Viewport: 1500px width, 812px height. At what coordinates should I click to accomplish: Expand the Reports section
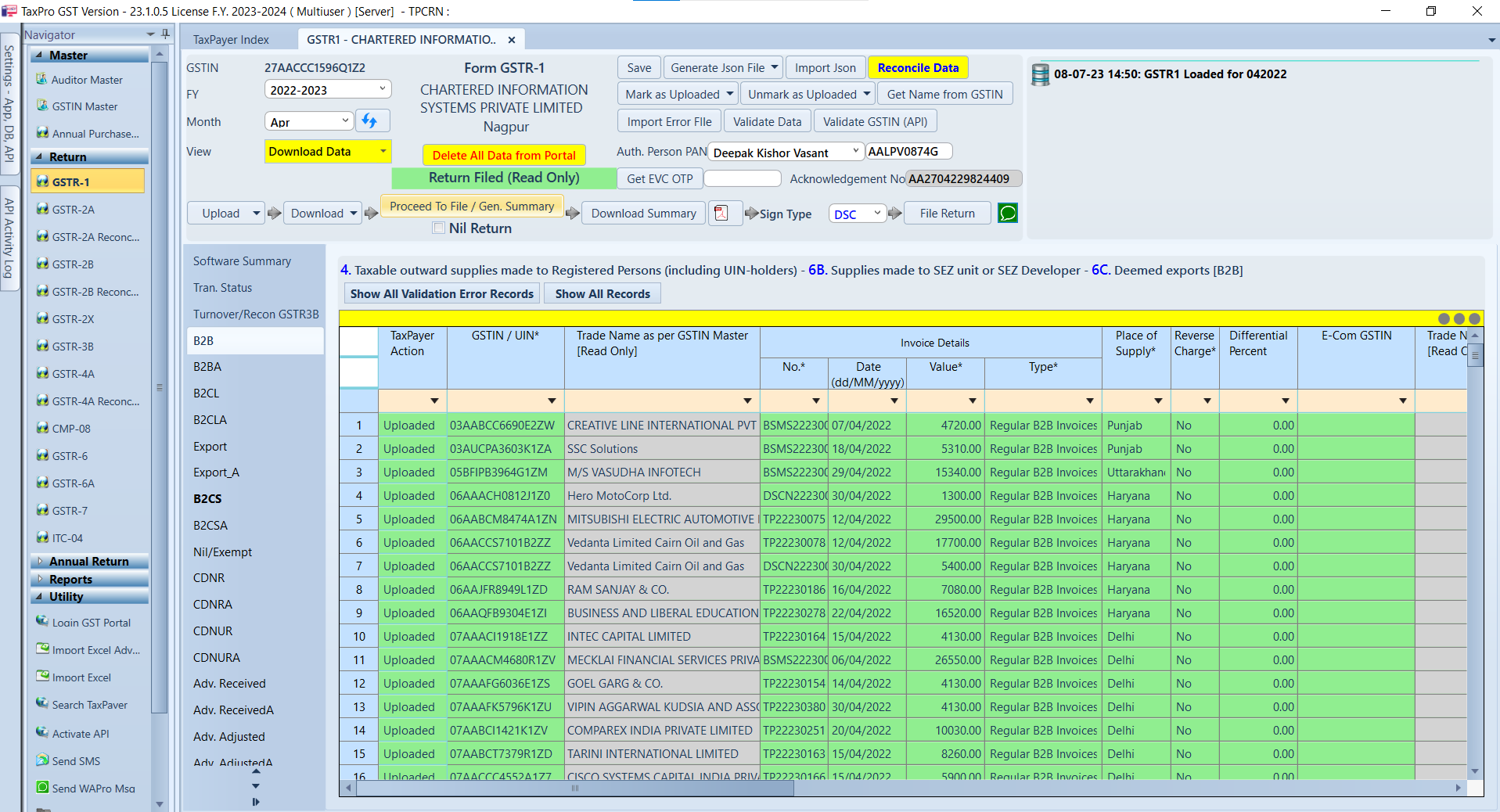pyautogui.click(x=89, y=579)
